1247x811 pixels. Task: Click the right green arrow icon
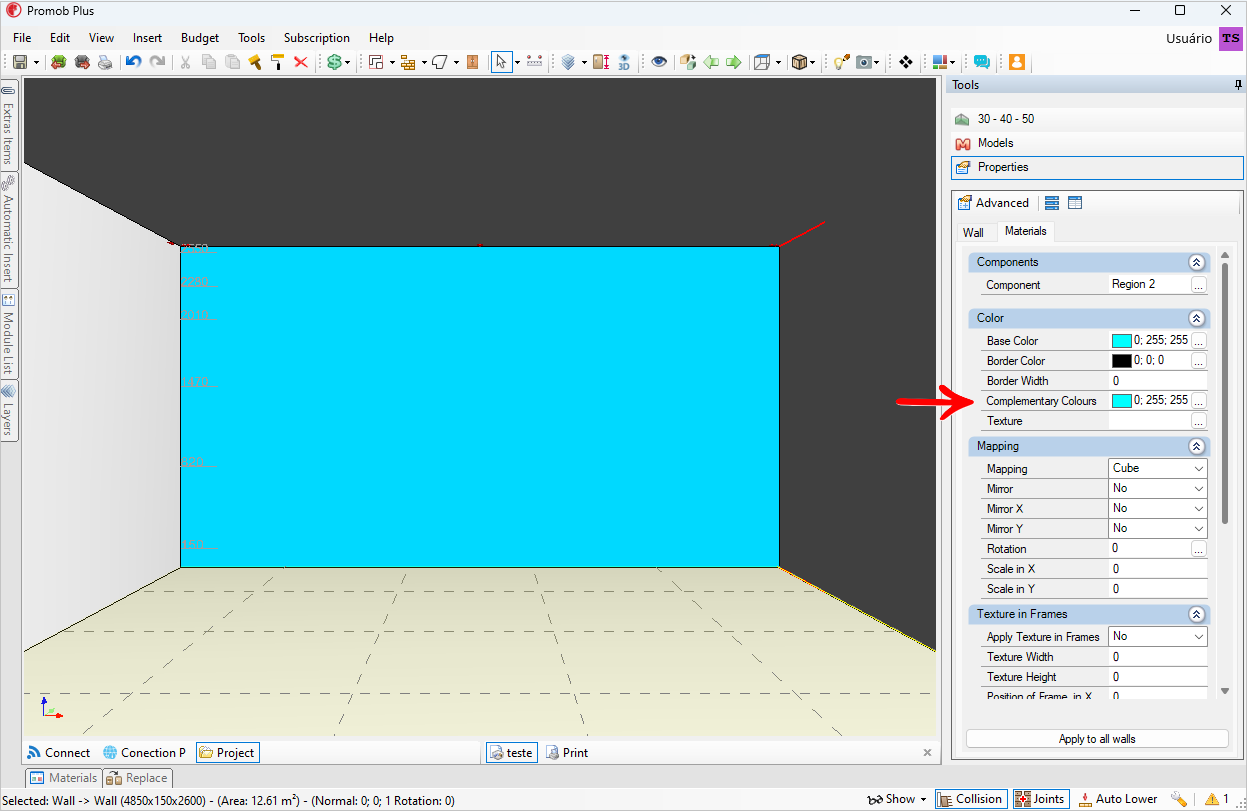click(734, 62)
